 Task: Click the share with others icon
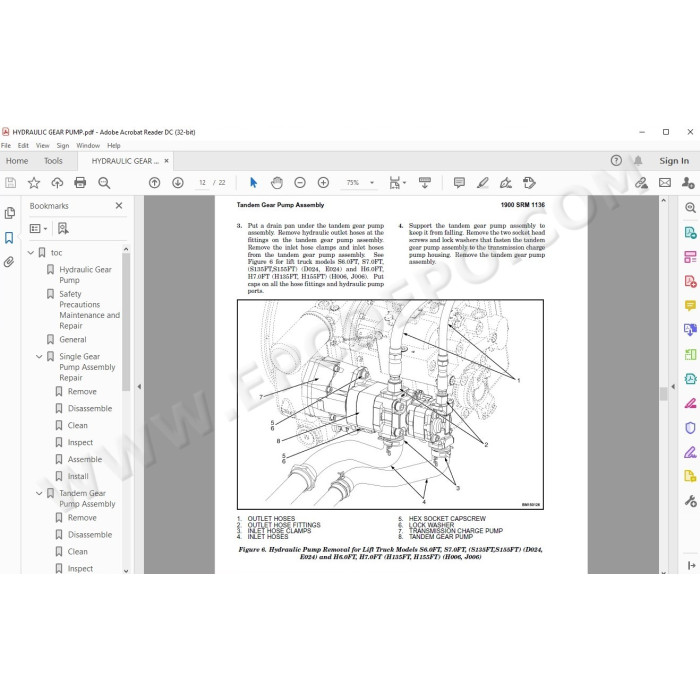pos(688,183)
